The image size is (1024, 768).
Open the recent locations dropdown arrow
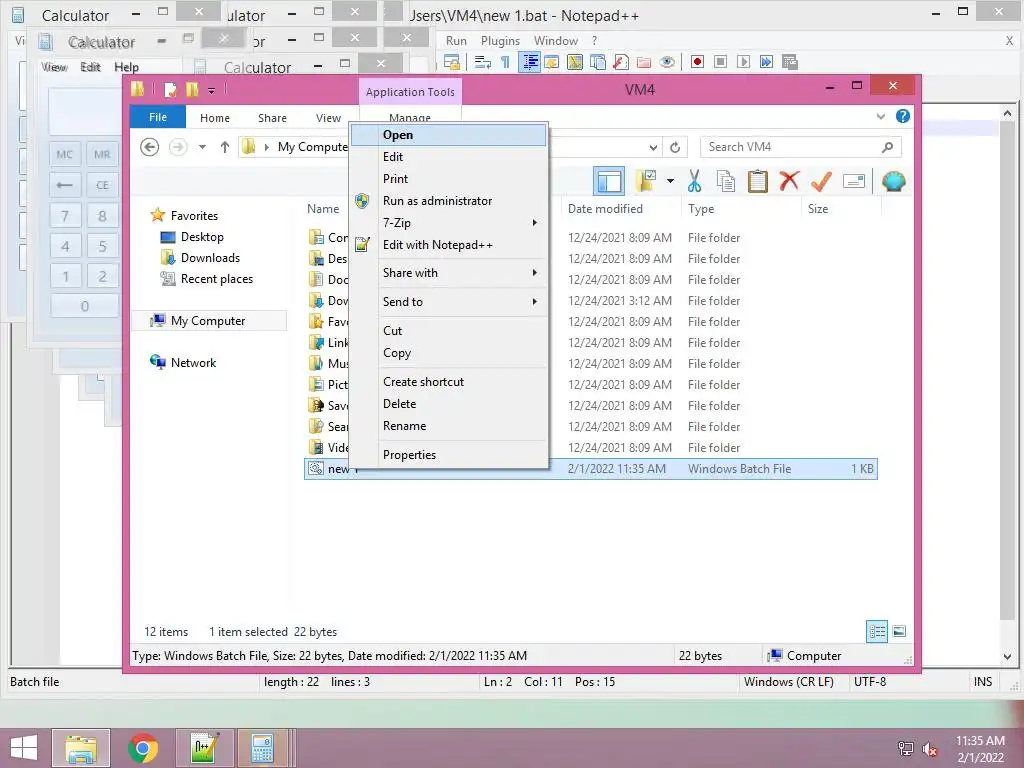(x=202, y=147)
